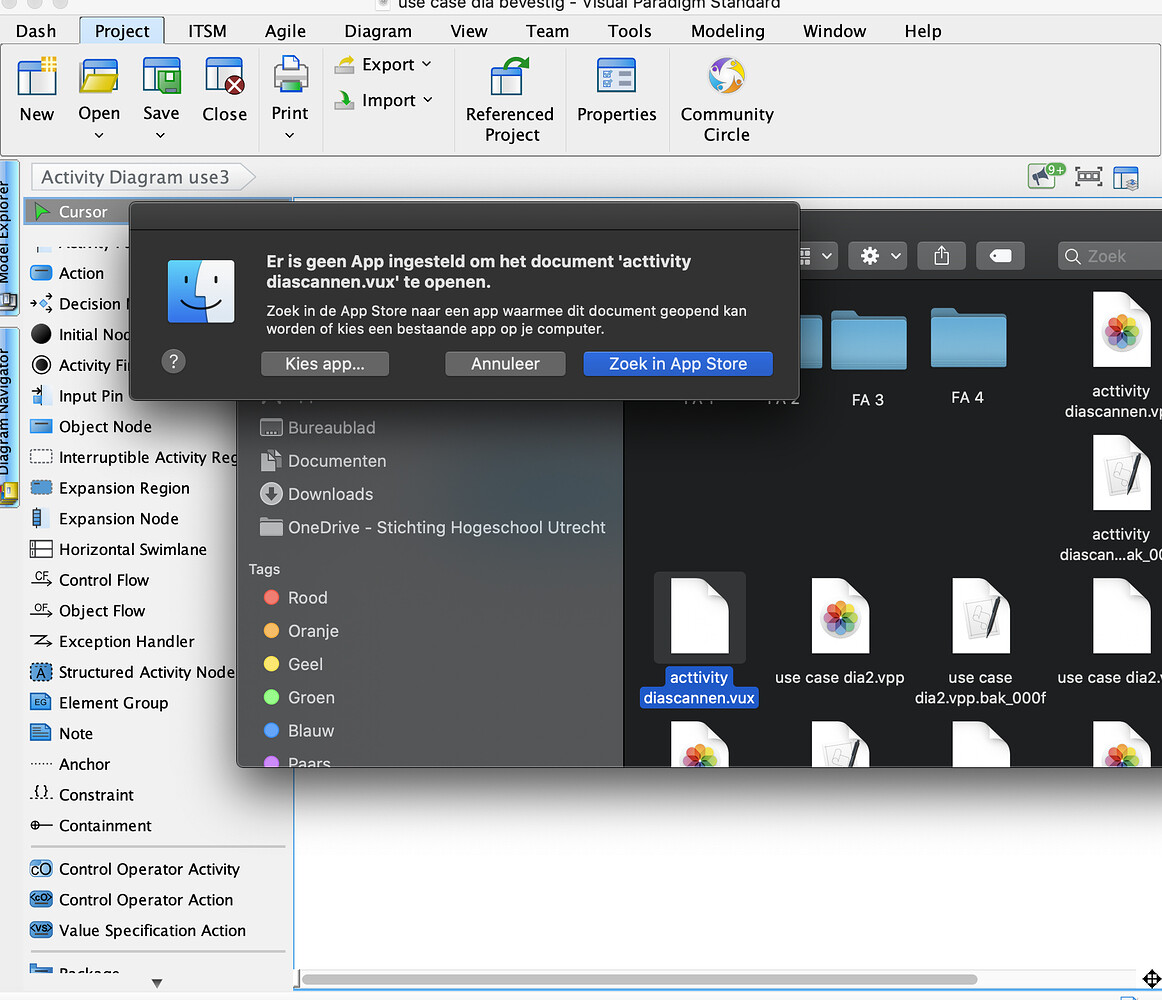Screen dimensions: 1162x1000
Task: Expand the Print button dropdown arrow
Action: click(290, 136)
